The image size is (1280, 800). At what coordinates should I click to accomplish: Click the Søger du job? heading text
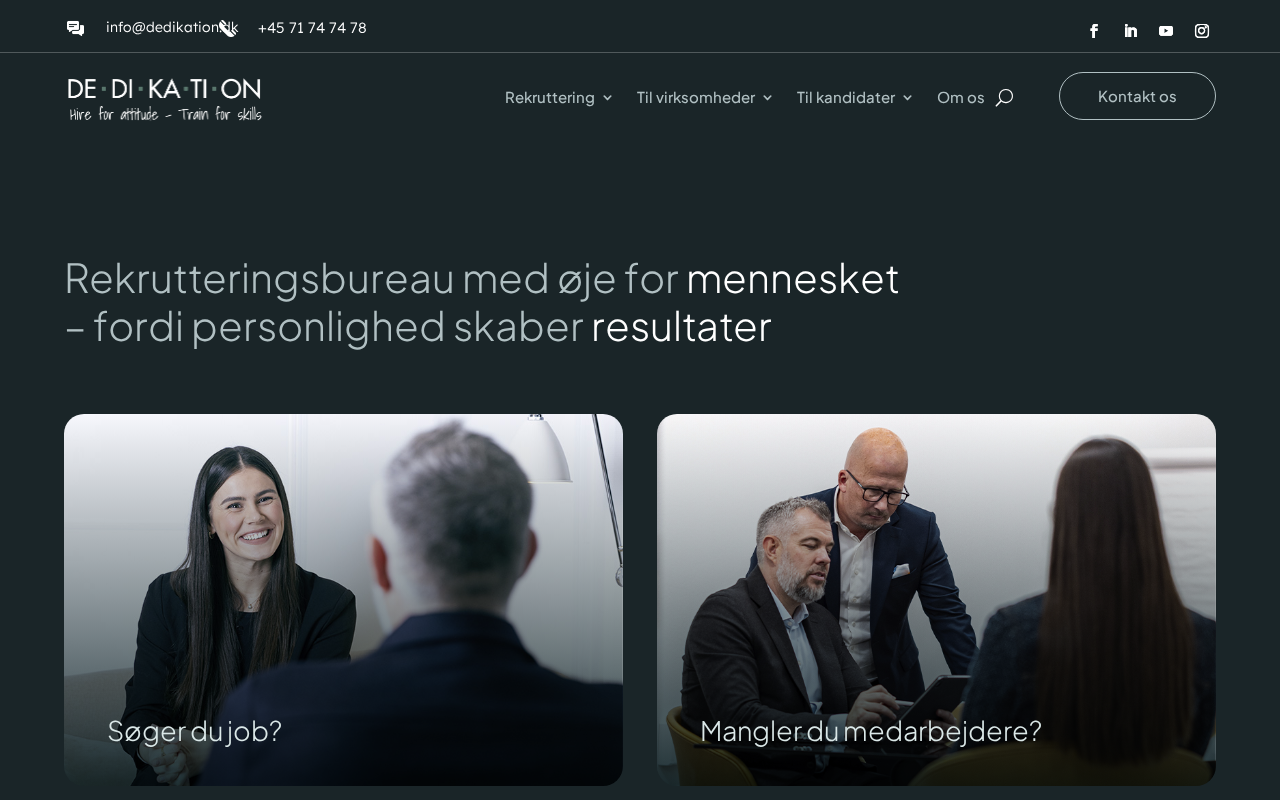pyautogui.click(x=195, y=731)
